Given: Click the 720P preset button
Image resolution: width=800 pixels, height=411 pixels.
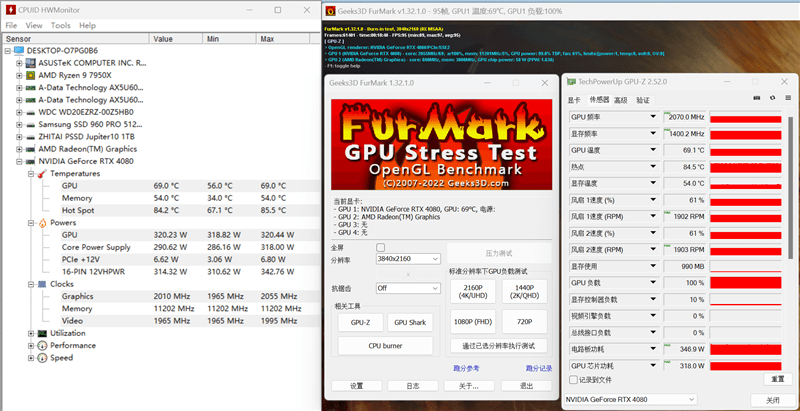Looking at the screenshot, I should click(x=524, y=322).
